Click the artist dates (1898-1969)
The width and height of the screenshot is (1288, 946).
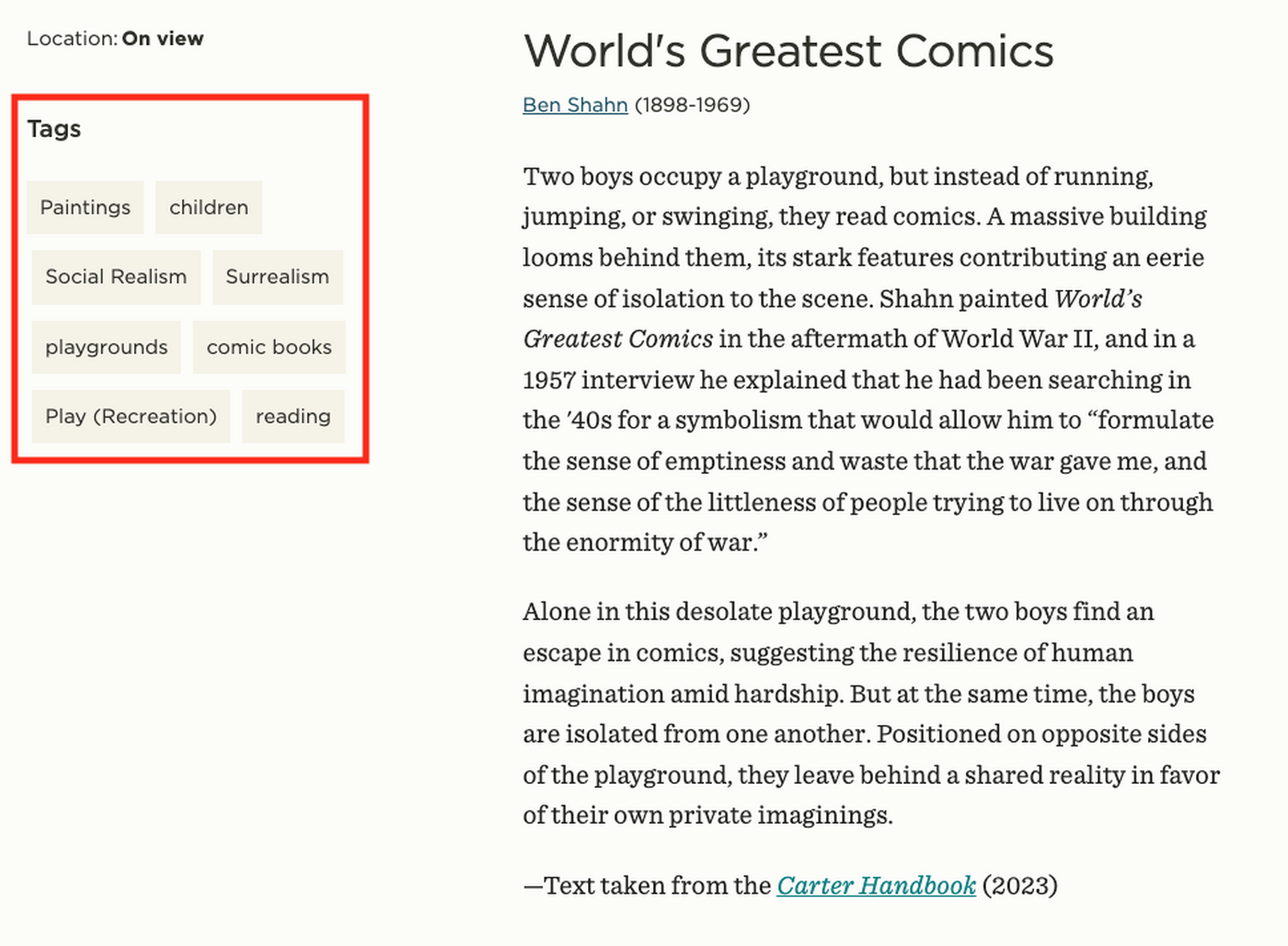coord(693,105)
